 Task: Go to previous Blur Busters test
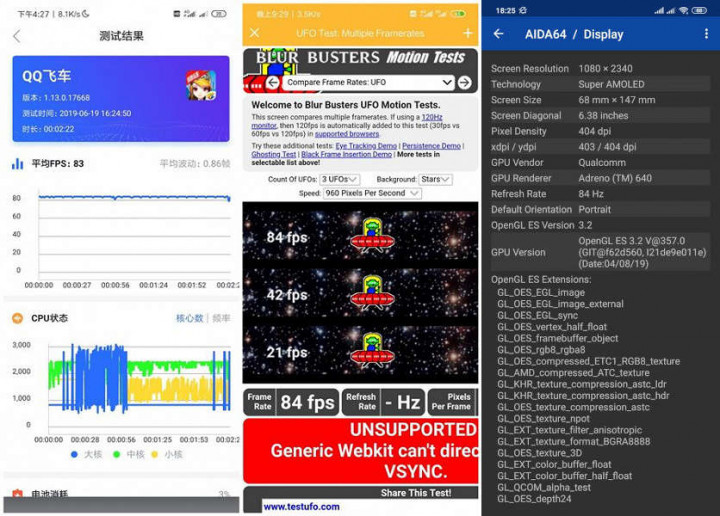click(x=273, y=83)
